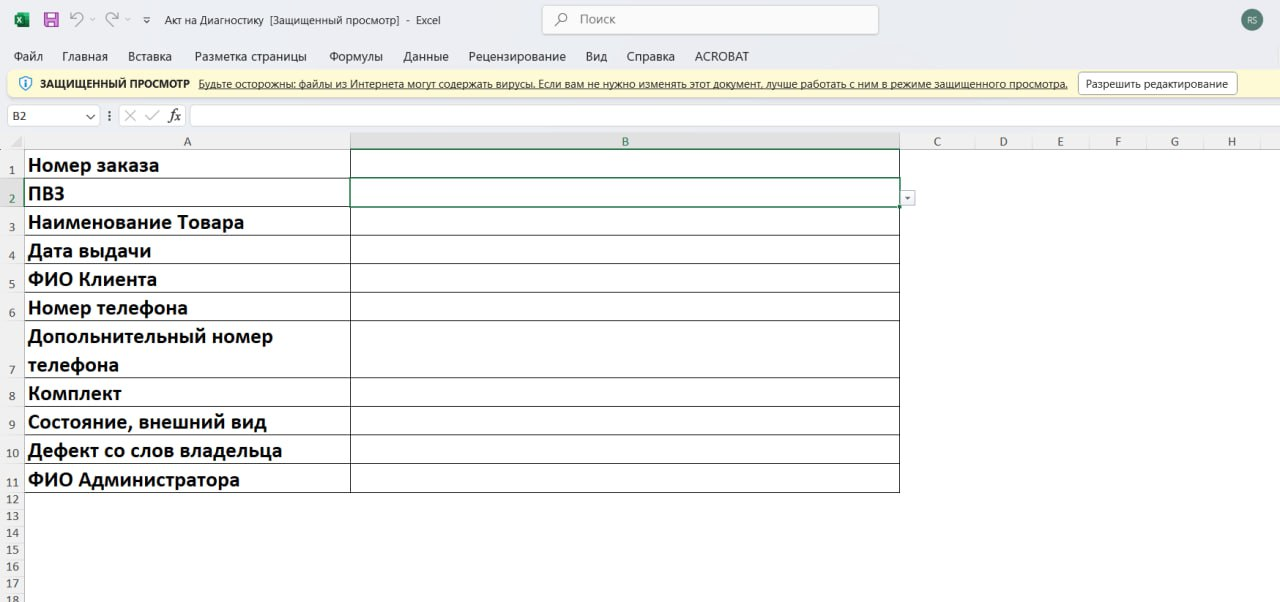Select column A header
1280x602 pixels.
(x=187, y=141)
